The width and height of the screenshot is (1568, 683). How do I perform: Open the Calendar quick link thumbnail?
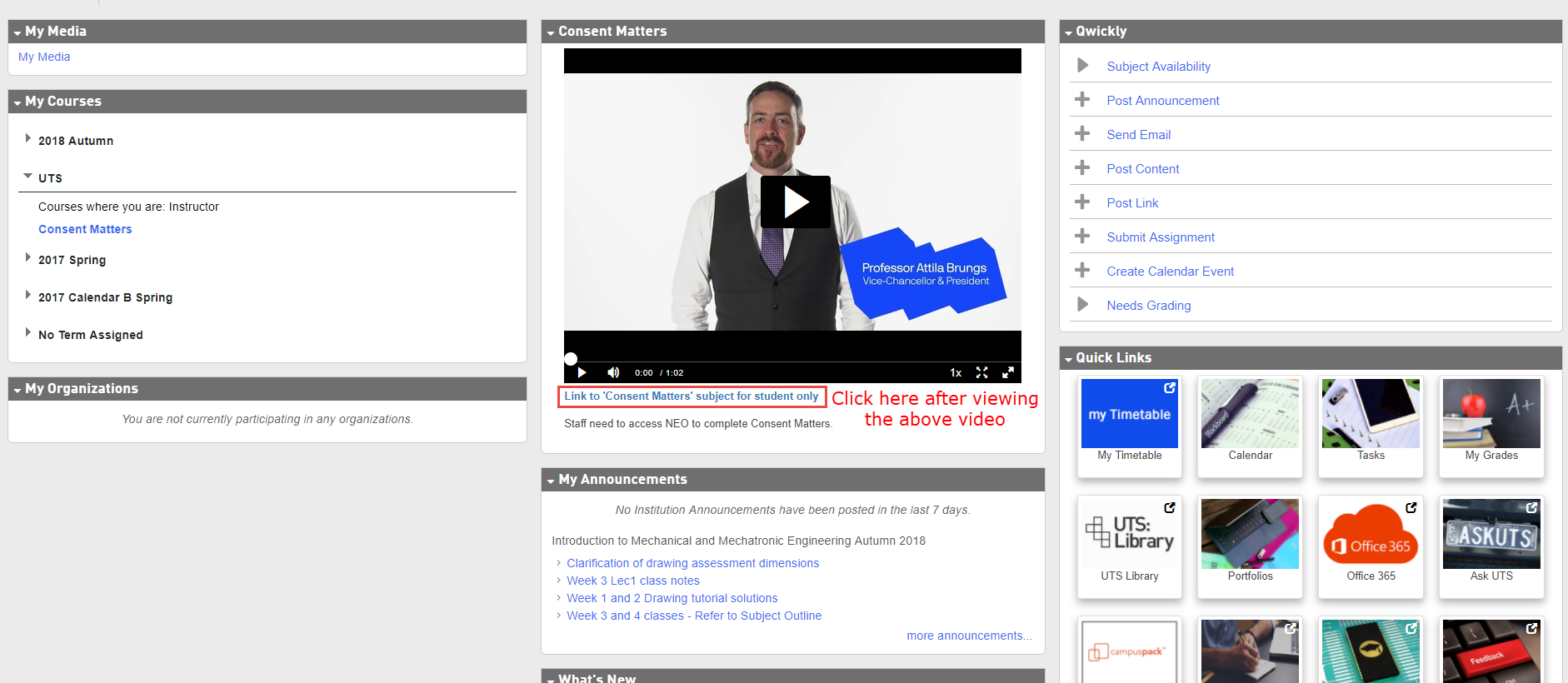(1250, 415)
